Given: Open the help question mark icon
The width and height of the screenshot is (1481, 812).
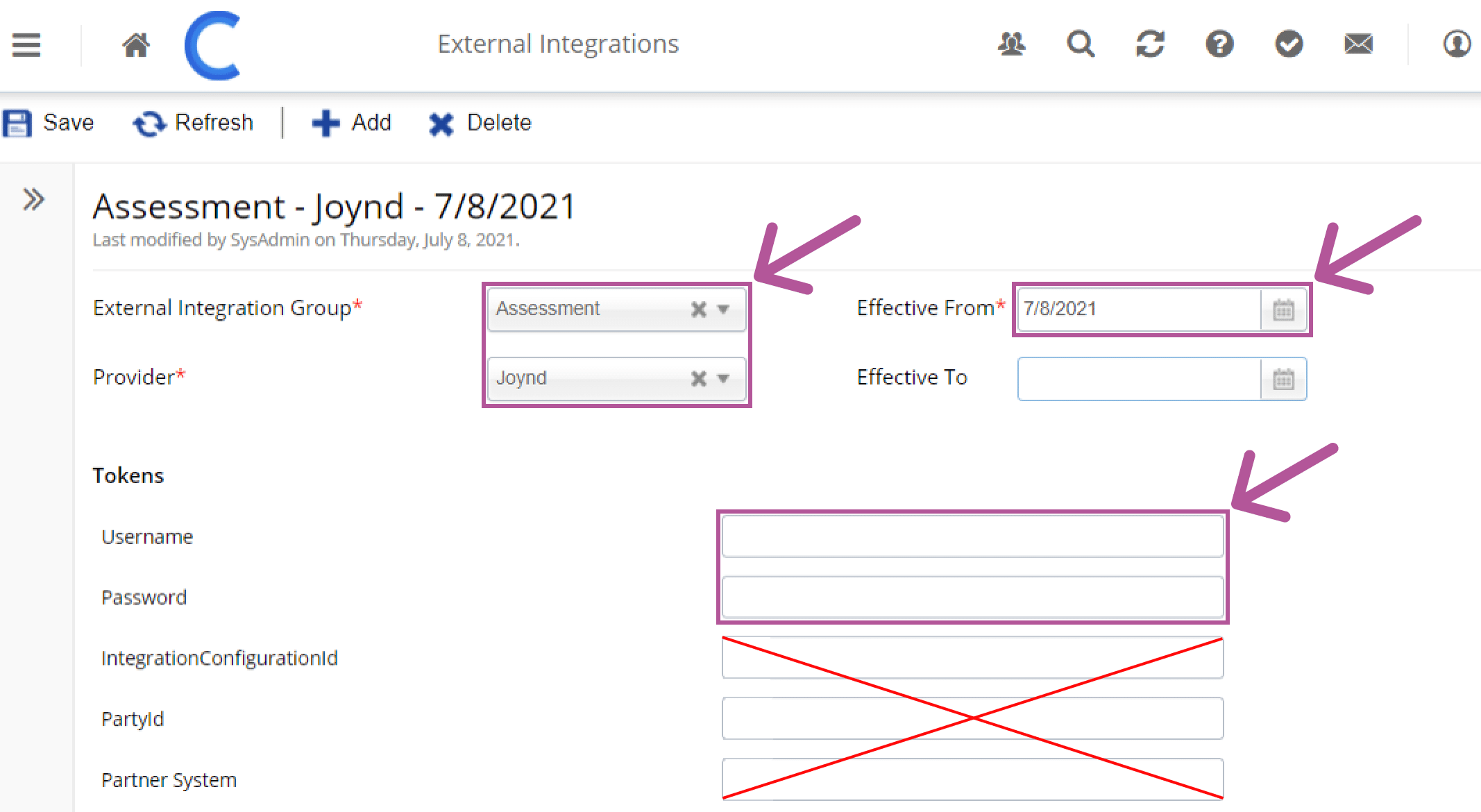Looking at the screenshot, I should [1219, 44].
